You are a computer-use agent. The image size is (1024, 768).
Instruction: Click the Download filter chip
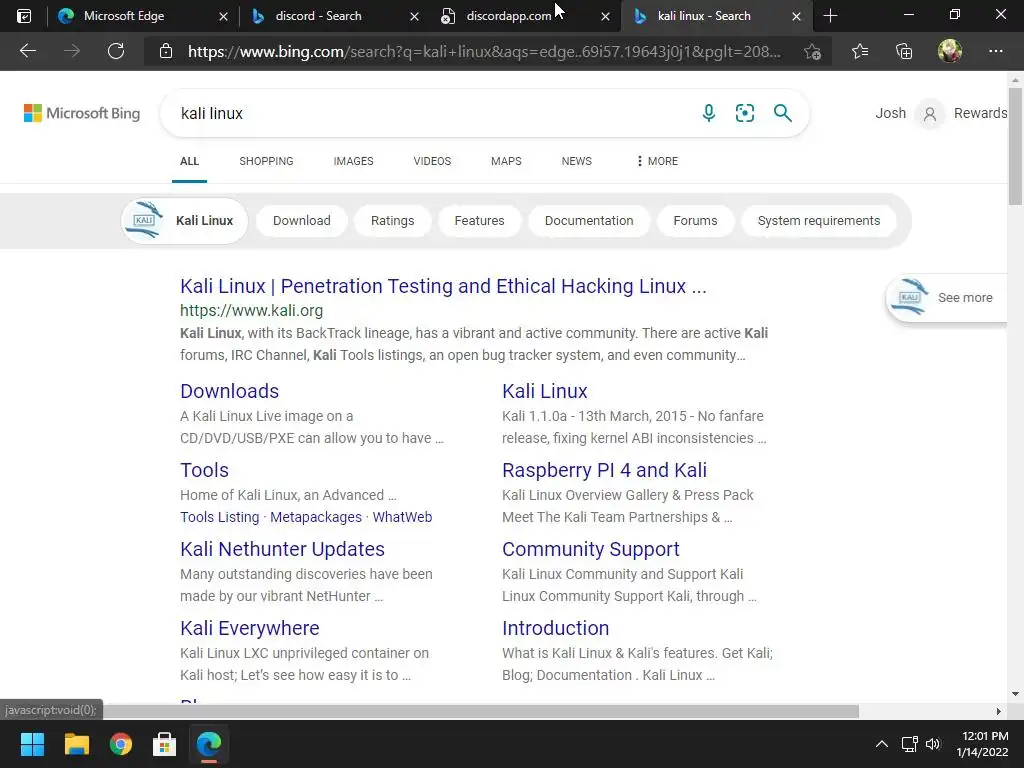point(302,221)
